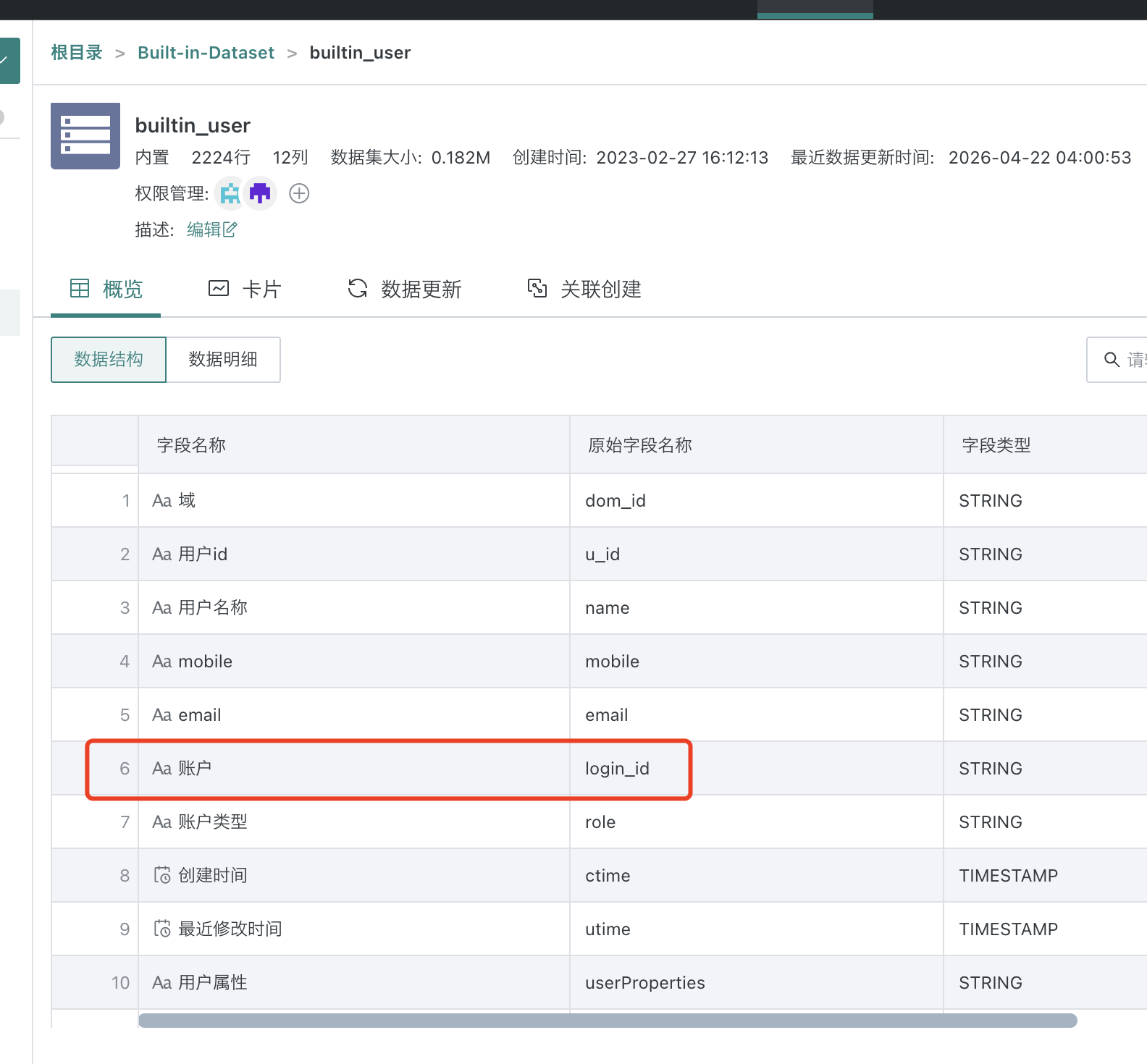
Task: Select the dom_id original field cell
Action: 757,501
